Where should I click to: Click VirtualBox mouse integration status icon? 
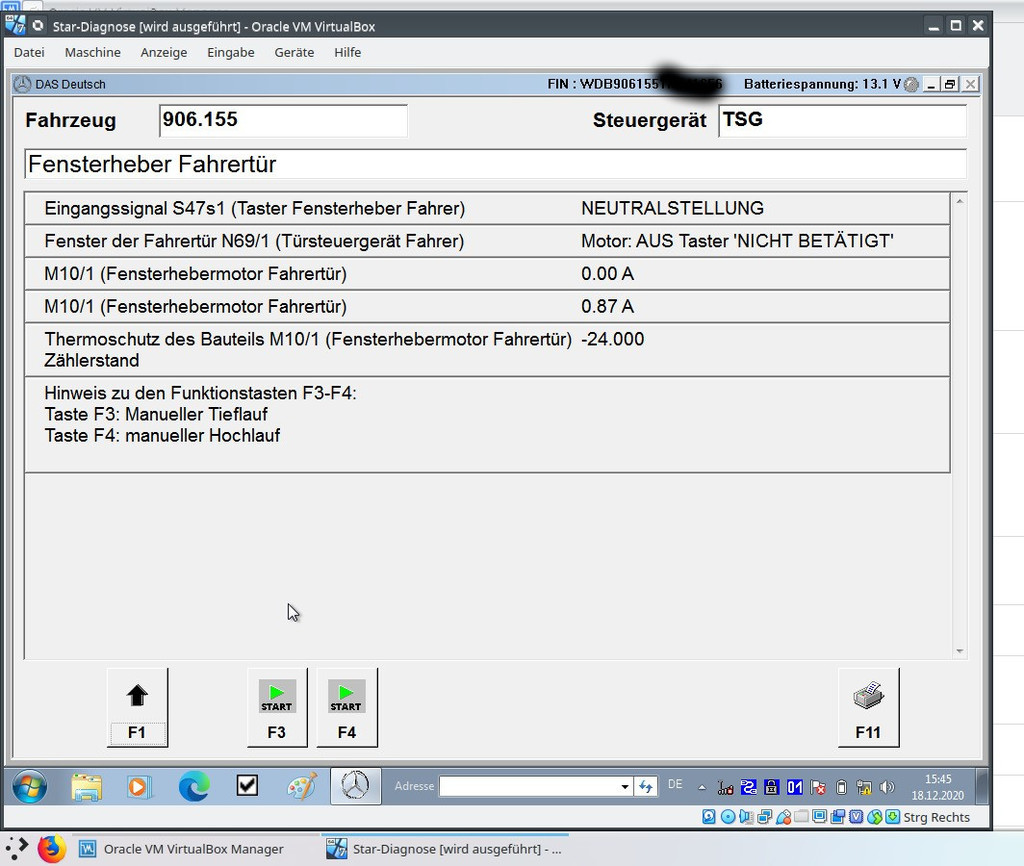pyautogui.click(x=874, y=817)
